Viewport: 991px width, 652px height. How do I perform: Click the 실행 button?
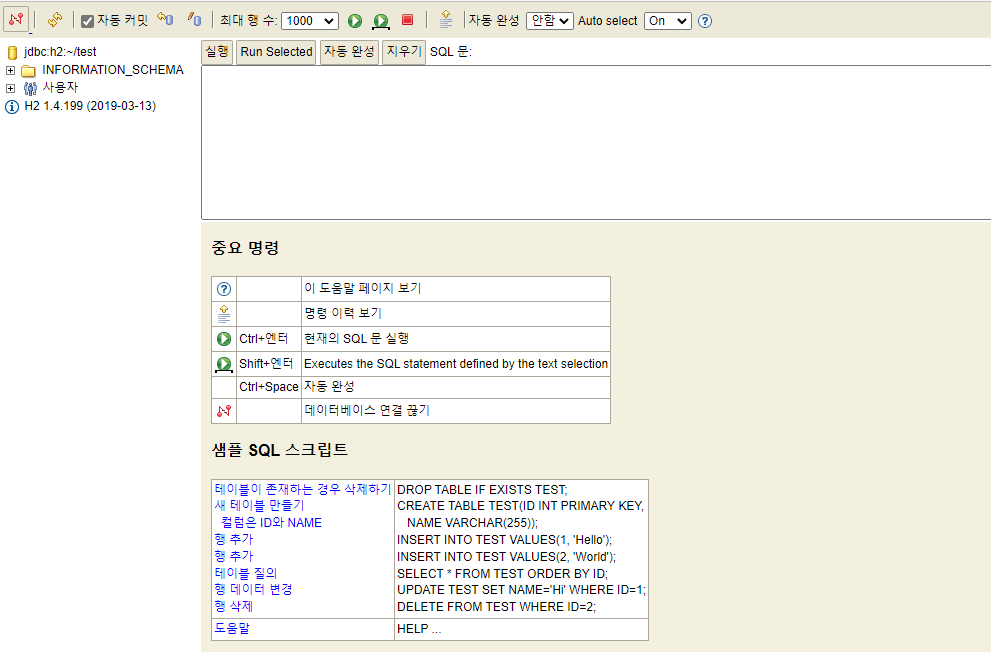click(x=217, y=52)
